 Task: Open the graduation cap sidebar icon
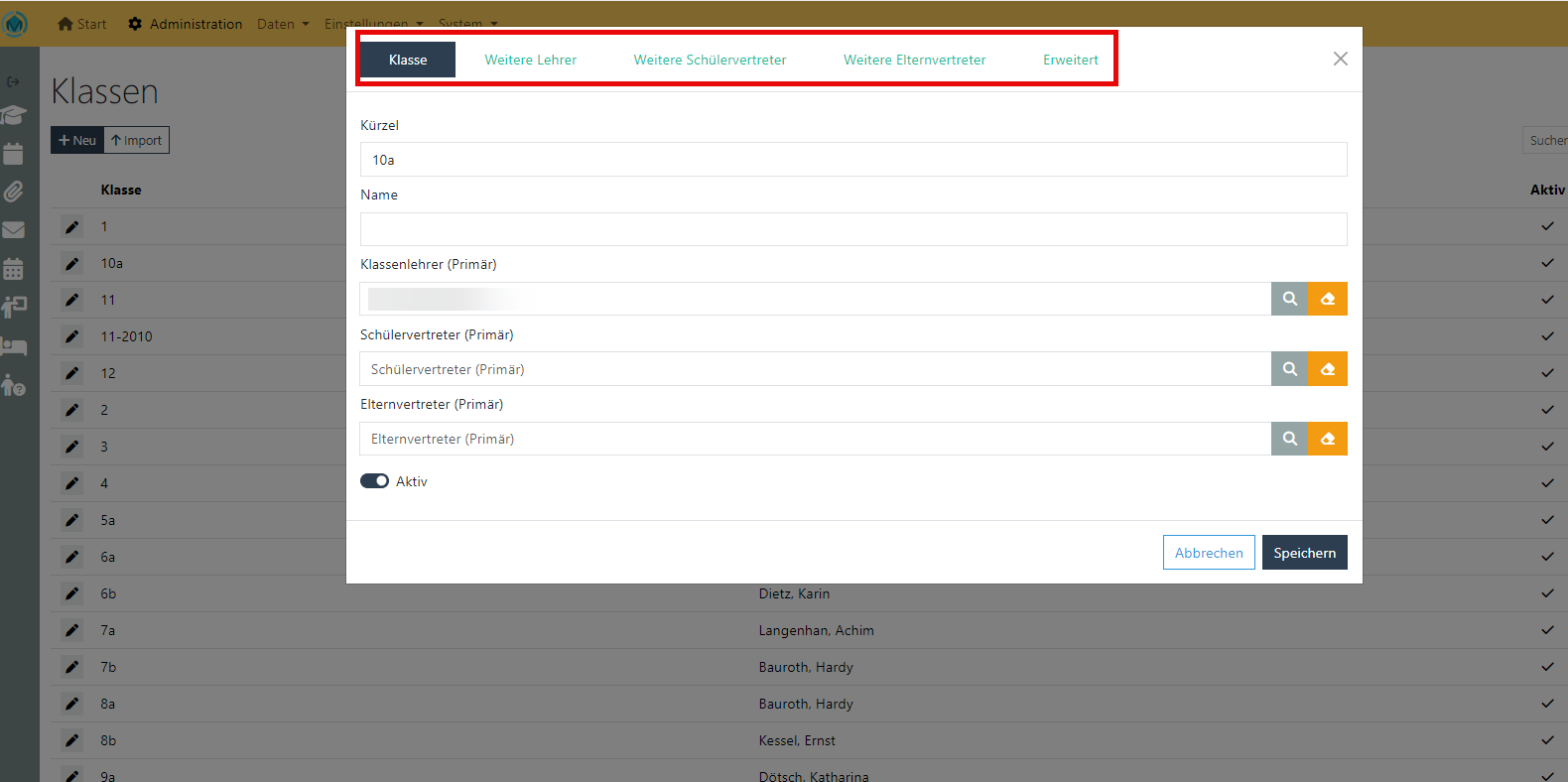(13, 115)
